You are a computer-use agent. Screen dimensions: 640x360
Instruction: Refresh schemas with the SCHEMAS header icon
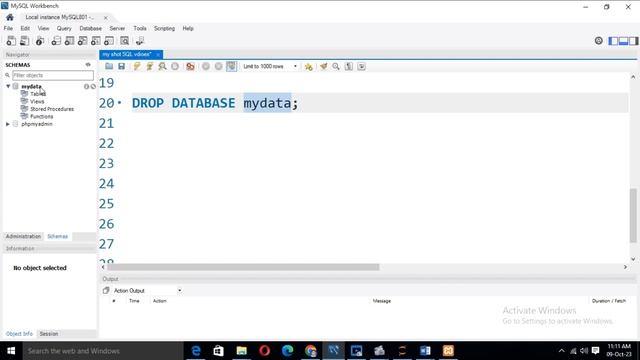click(88, 64)
